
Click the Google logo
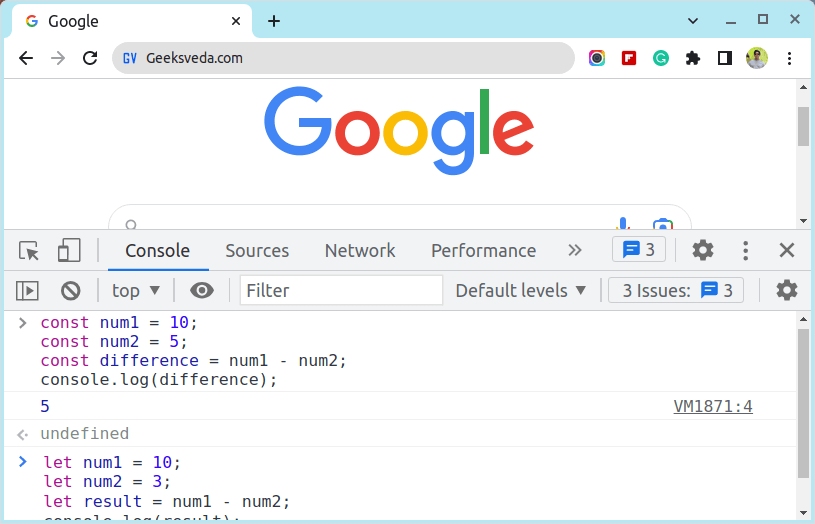point(399,130)
